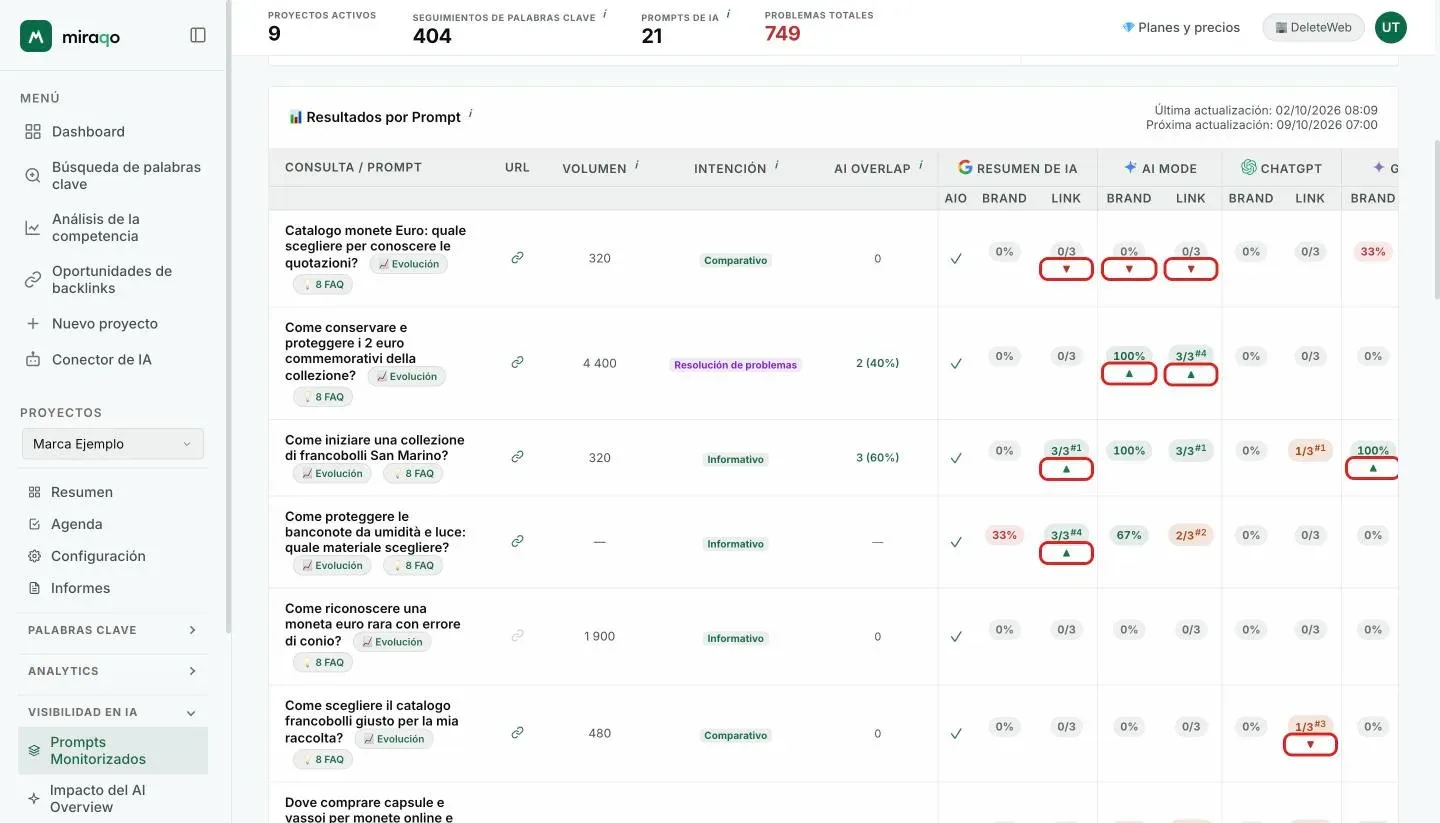
Task: Open the Planes y precios link
Action: pos(1181,28)
